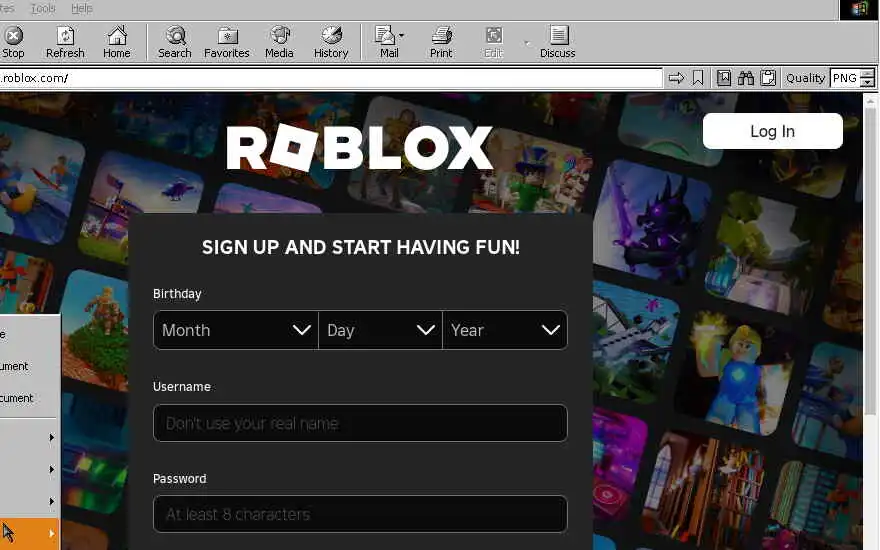Go to the Home page

tap(117, 42)
